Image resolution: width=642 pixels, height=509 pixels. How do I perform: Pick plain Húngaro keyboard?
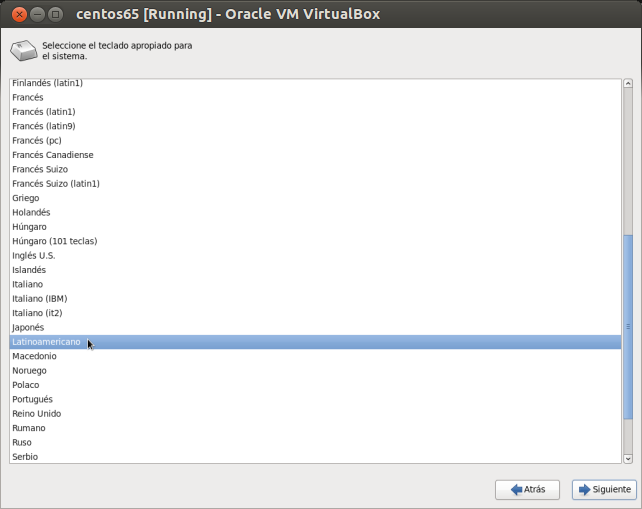[x=315, y=227]
